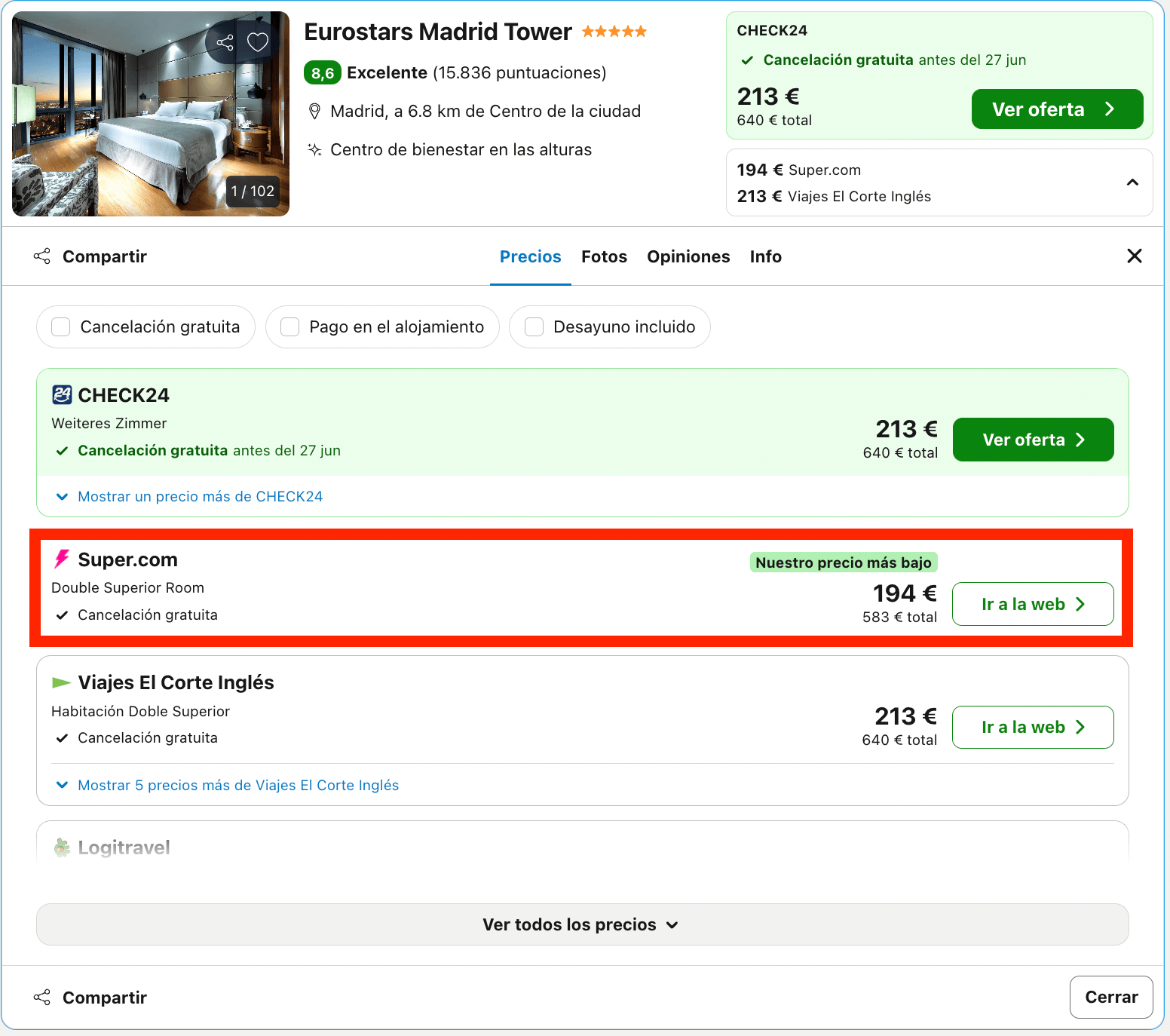Click the location pin icon

315,112
